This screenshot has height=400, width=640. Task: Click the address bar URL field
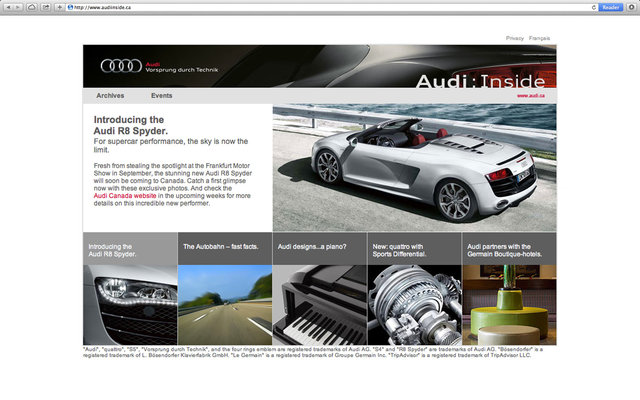[x=331, y=7]
